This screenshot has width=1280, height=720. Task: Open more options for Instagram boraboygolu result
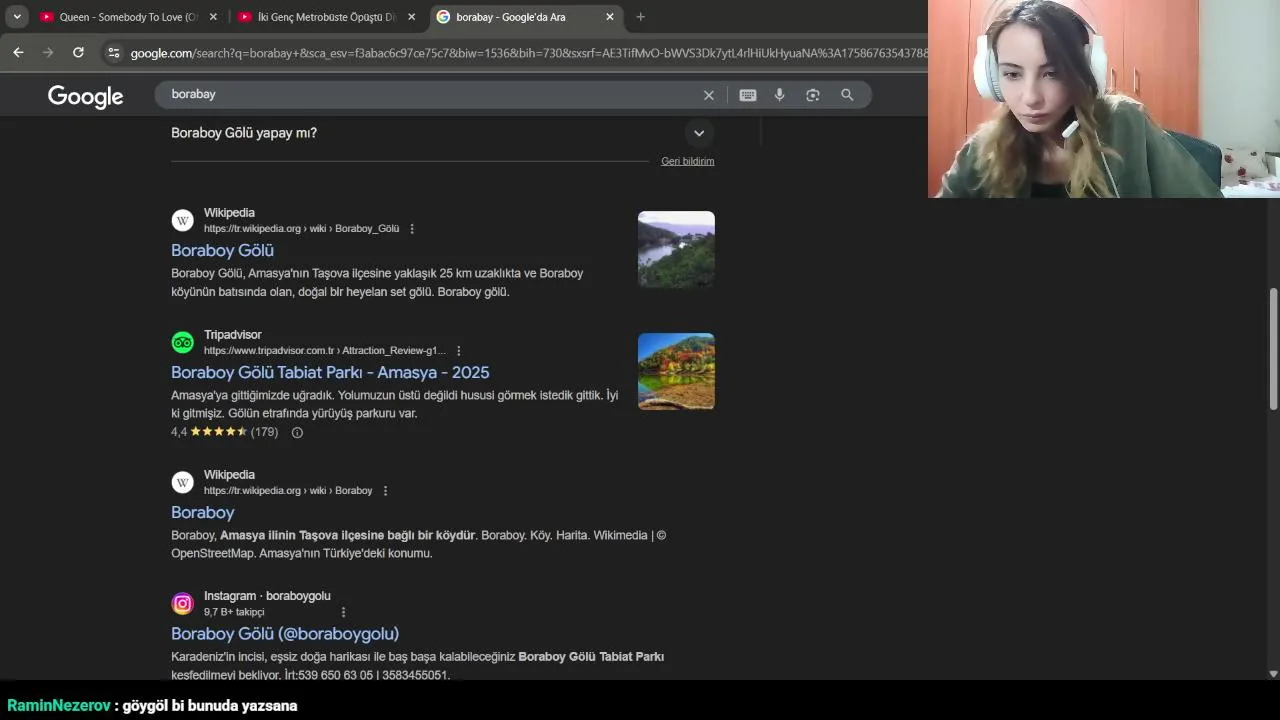click(x=343, y=612)
